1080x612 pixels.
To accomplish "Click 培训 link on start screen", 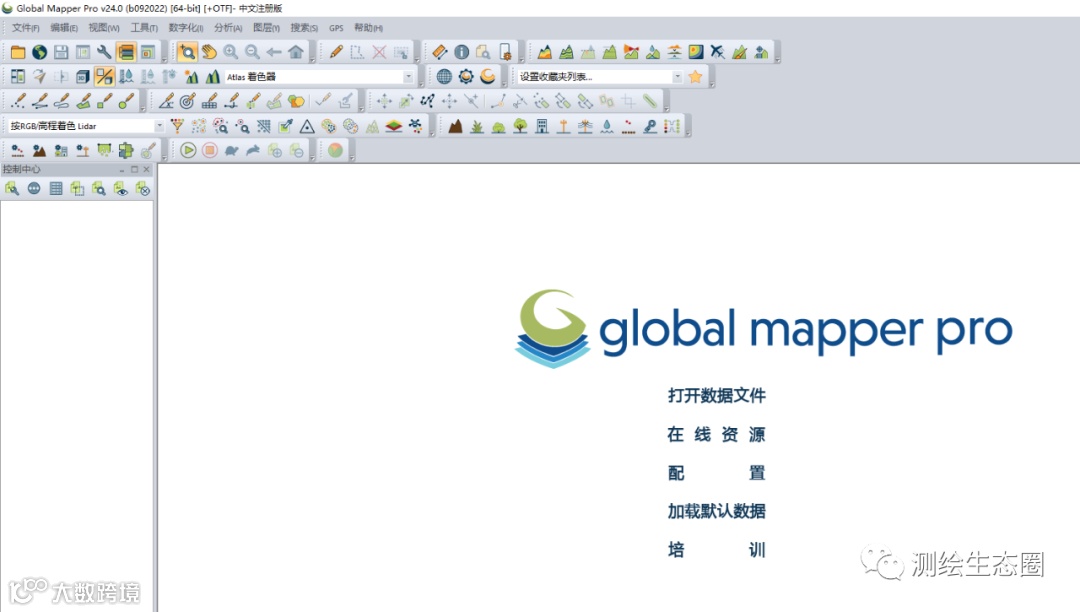I will tap(716, 550).
